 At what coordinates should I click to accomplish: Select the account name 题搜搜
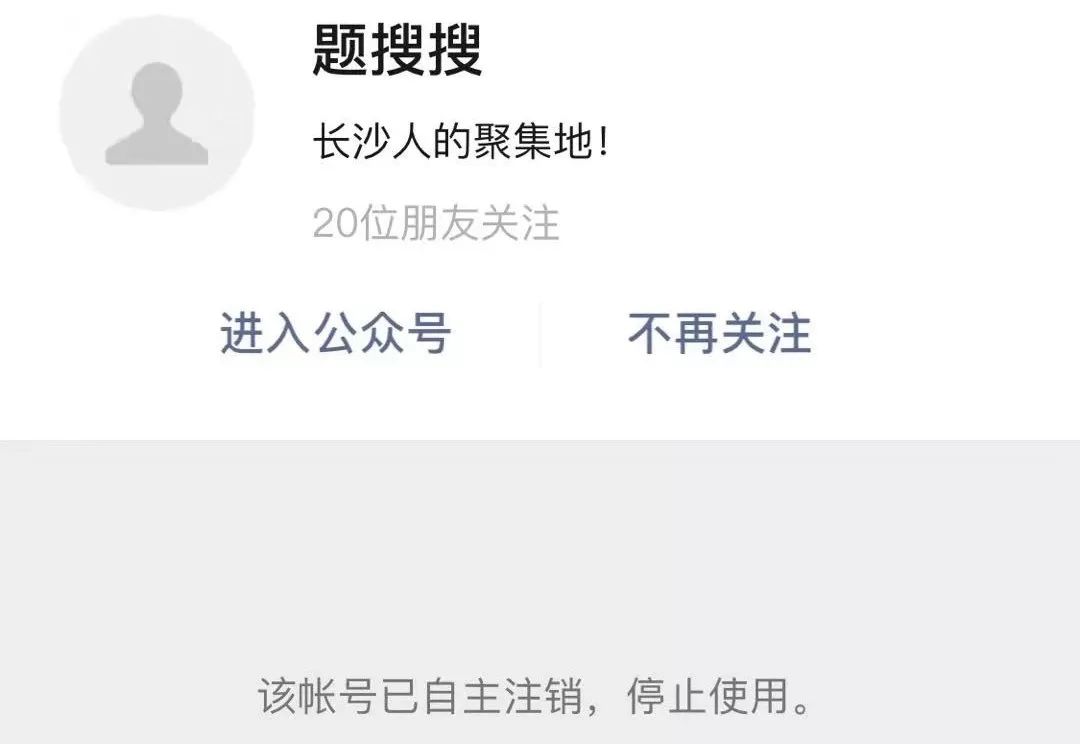click(397, 49)
